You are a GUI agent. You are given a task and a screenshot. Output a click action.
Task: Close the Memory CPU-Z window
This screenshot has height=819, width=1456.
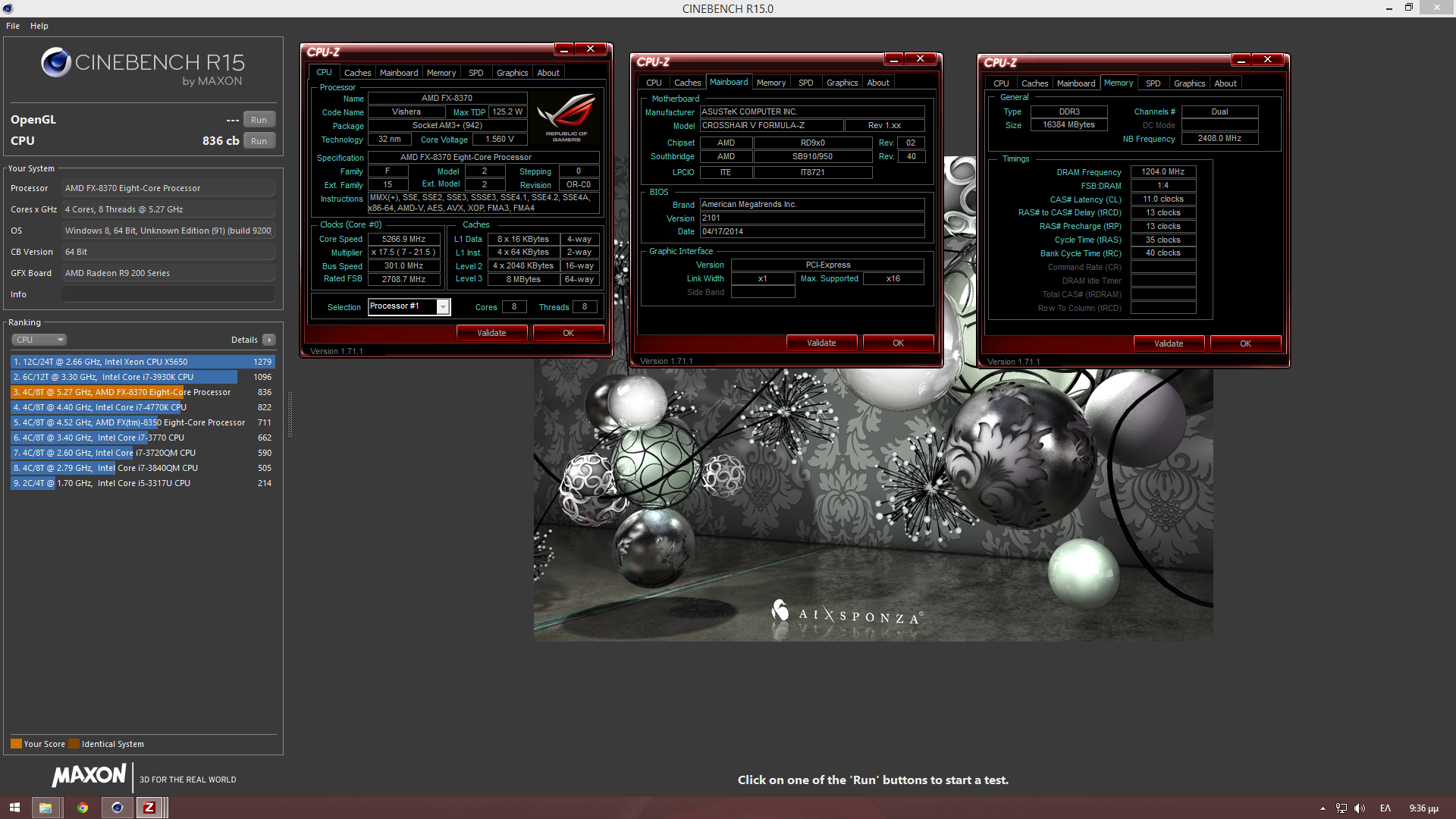(1267, 60)
